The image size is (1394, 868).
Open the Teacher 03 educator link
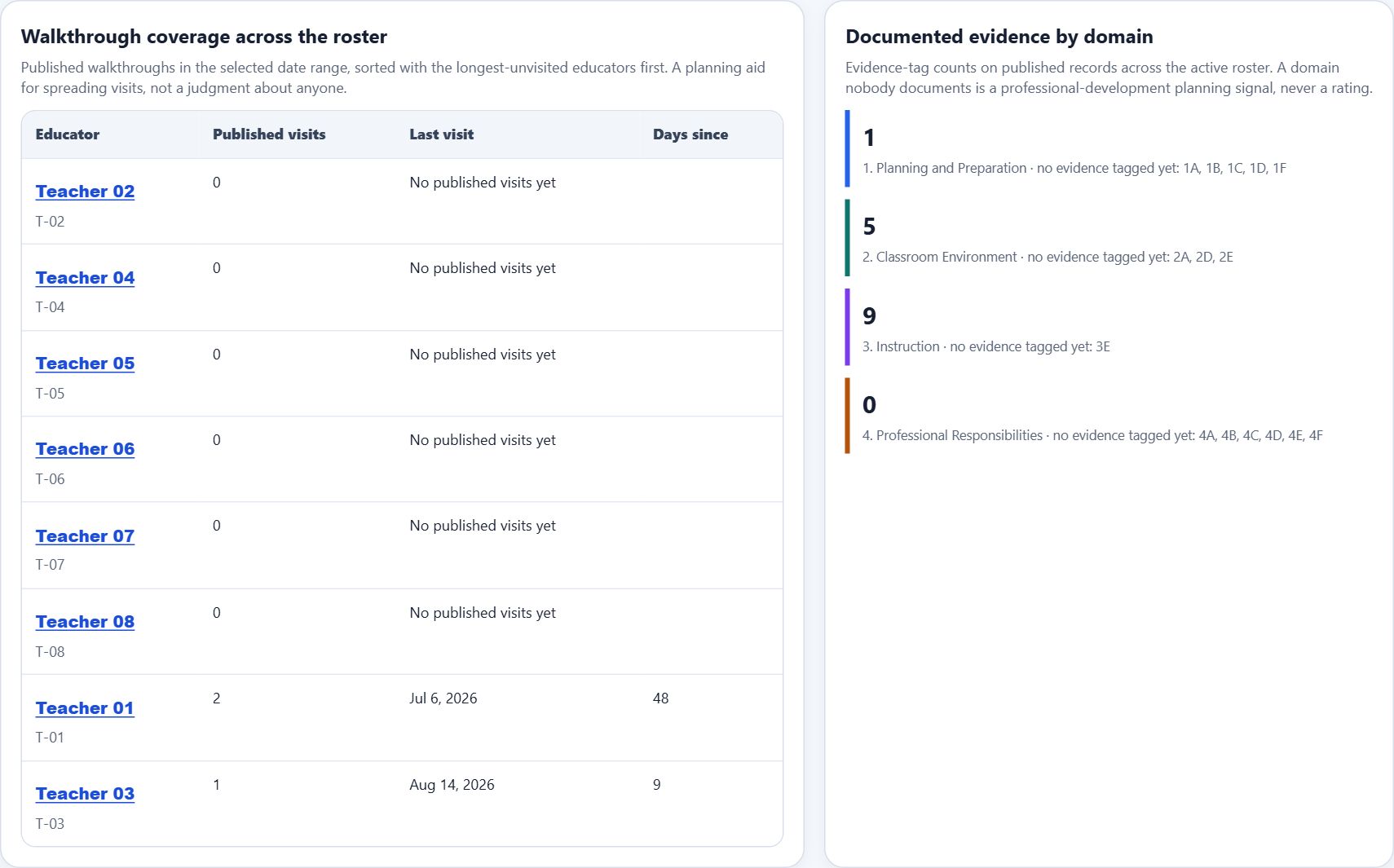(85, 794)
